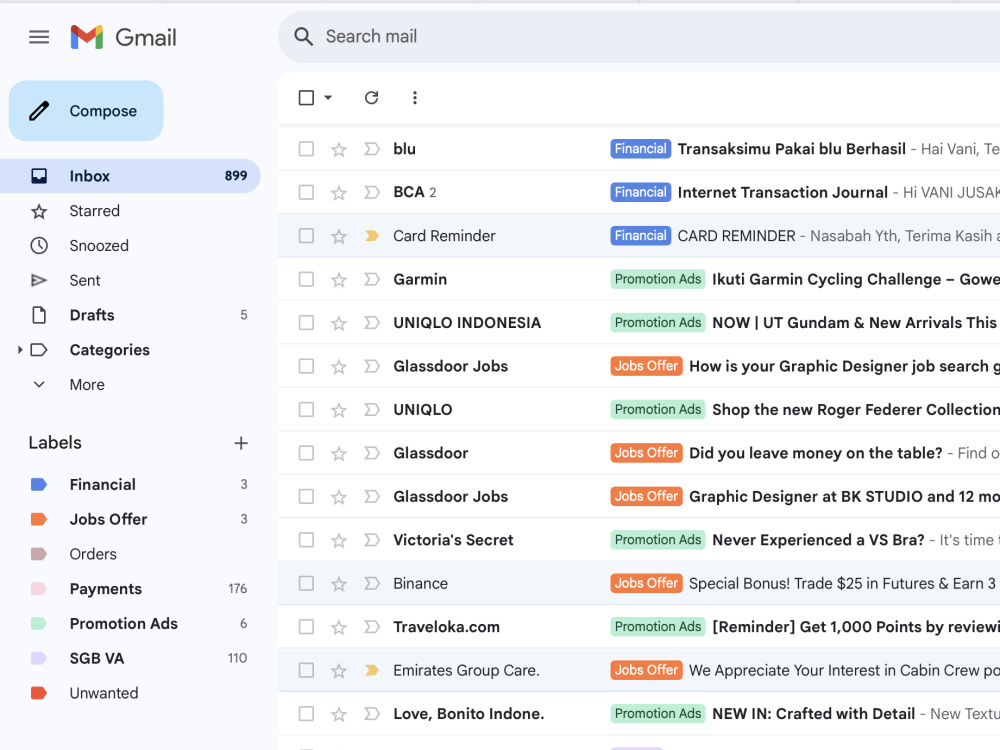
Task: Click Financial tag on the blu email
Action: [x=640, y=149]
